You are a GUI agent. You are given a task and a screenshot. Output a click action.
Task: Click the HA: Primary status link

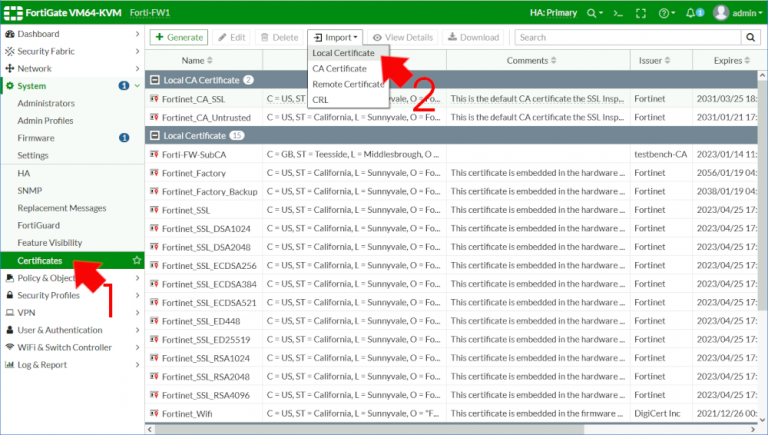[x=553, y=13]
